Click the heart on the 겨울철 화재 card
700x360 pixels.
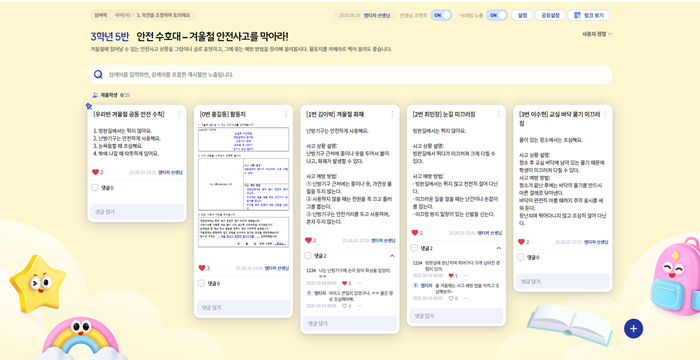click(308, 240)
